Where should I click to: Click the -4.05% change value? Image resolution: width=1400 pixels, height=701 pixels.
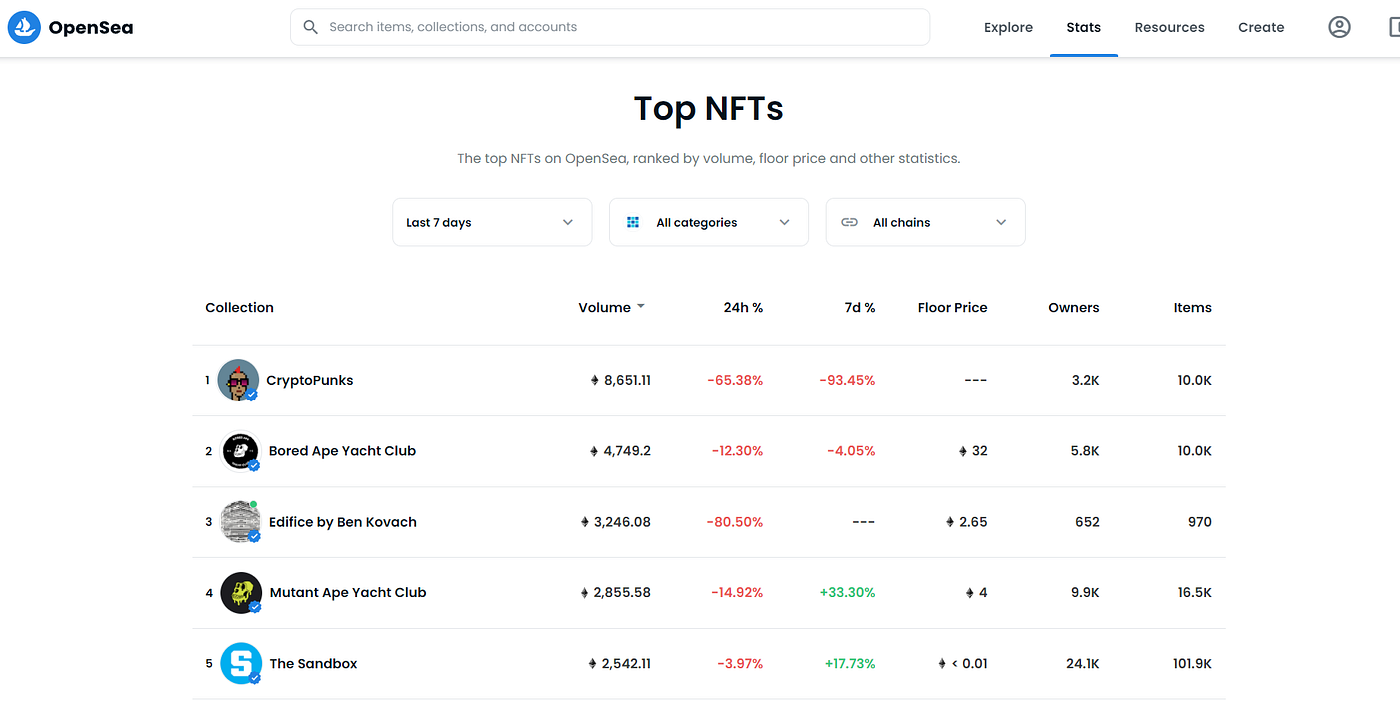pyautogui.click(x=851, y=451)
